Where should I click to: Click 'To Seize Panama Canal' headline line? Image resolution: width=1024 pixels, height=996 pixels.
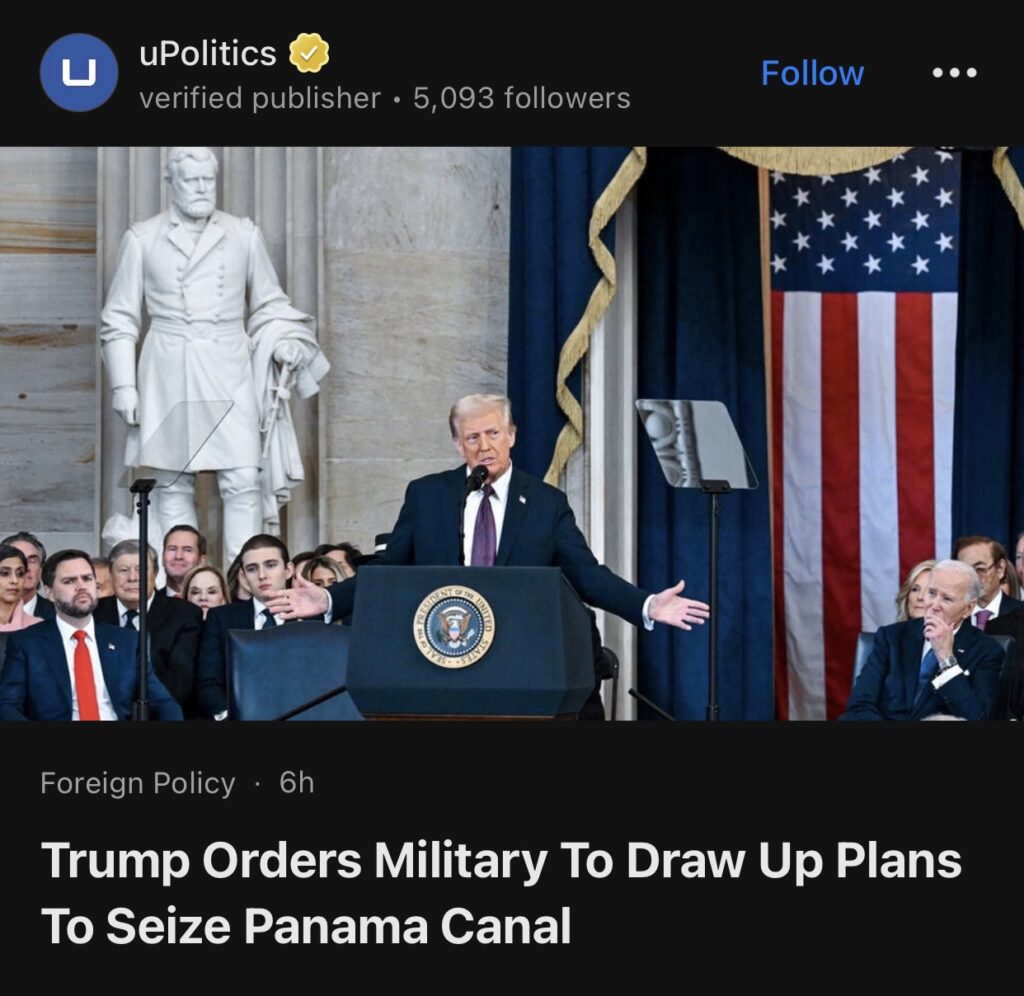coord(306,925)
